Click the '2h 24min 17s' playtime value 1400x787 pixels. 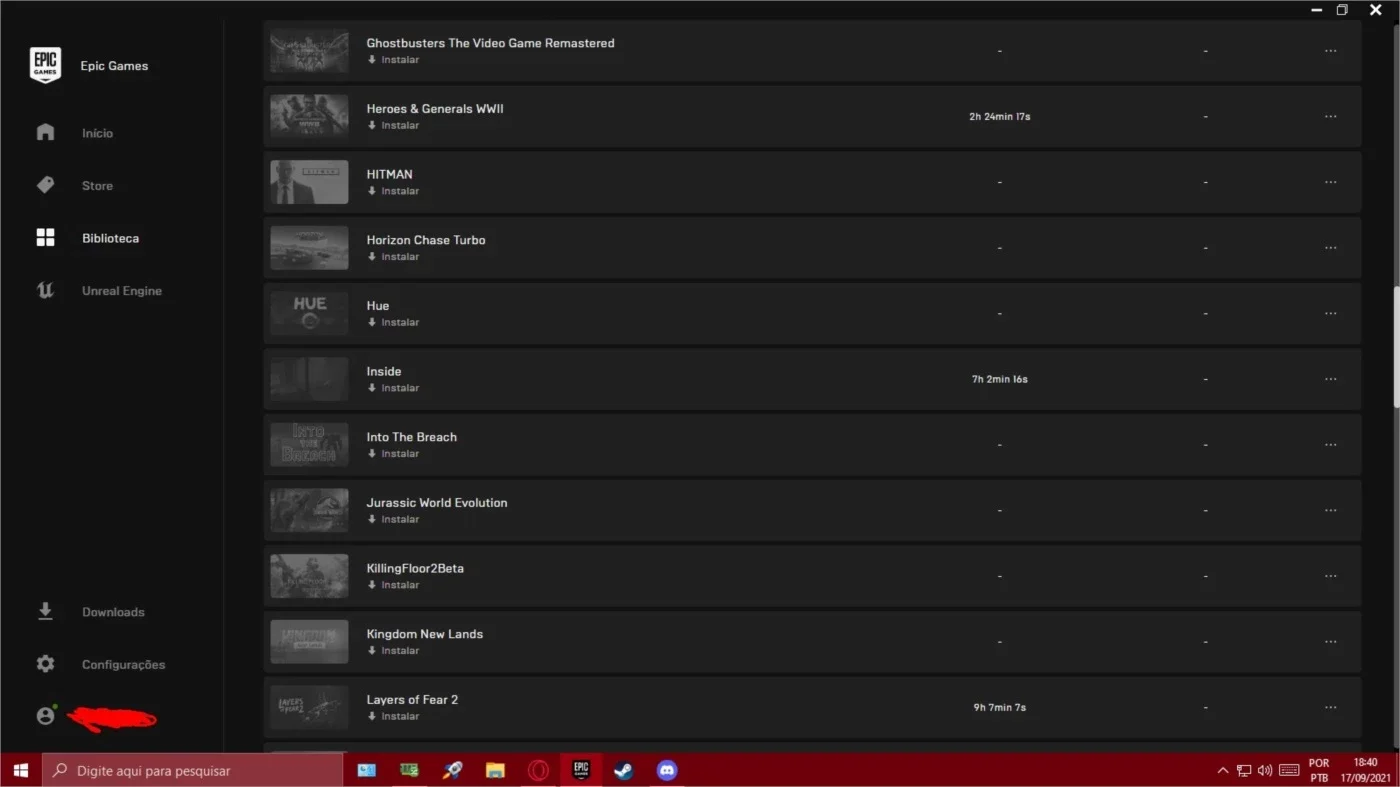[x=1000, y=117]
